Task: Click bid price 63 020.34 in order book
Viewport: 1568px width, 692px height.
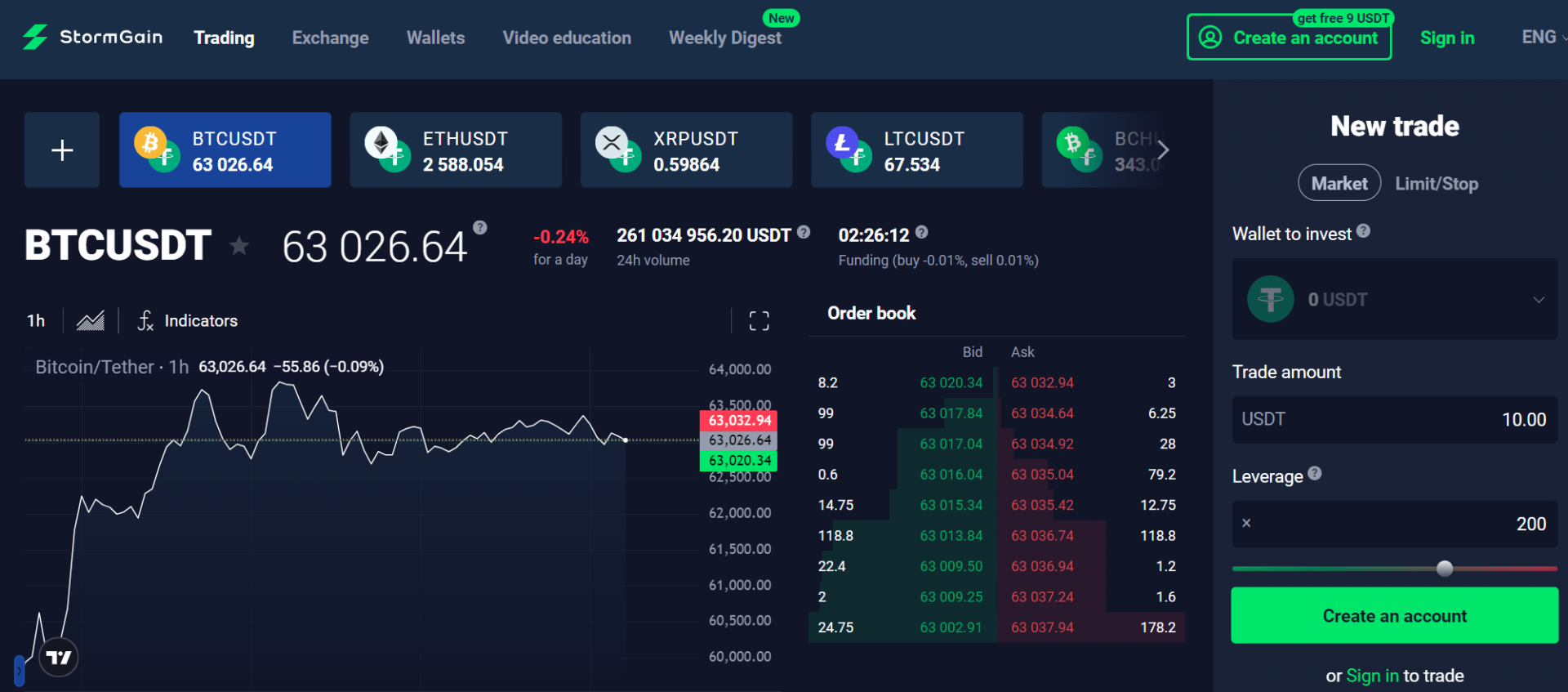Action: (951, 382)
